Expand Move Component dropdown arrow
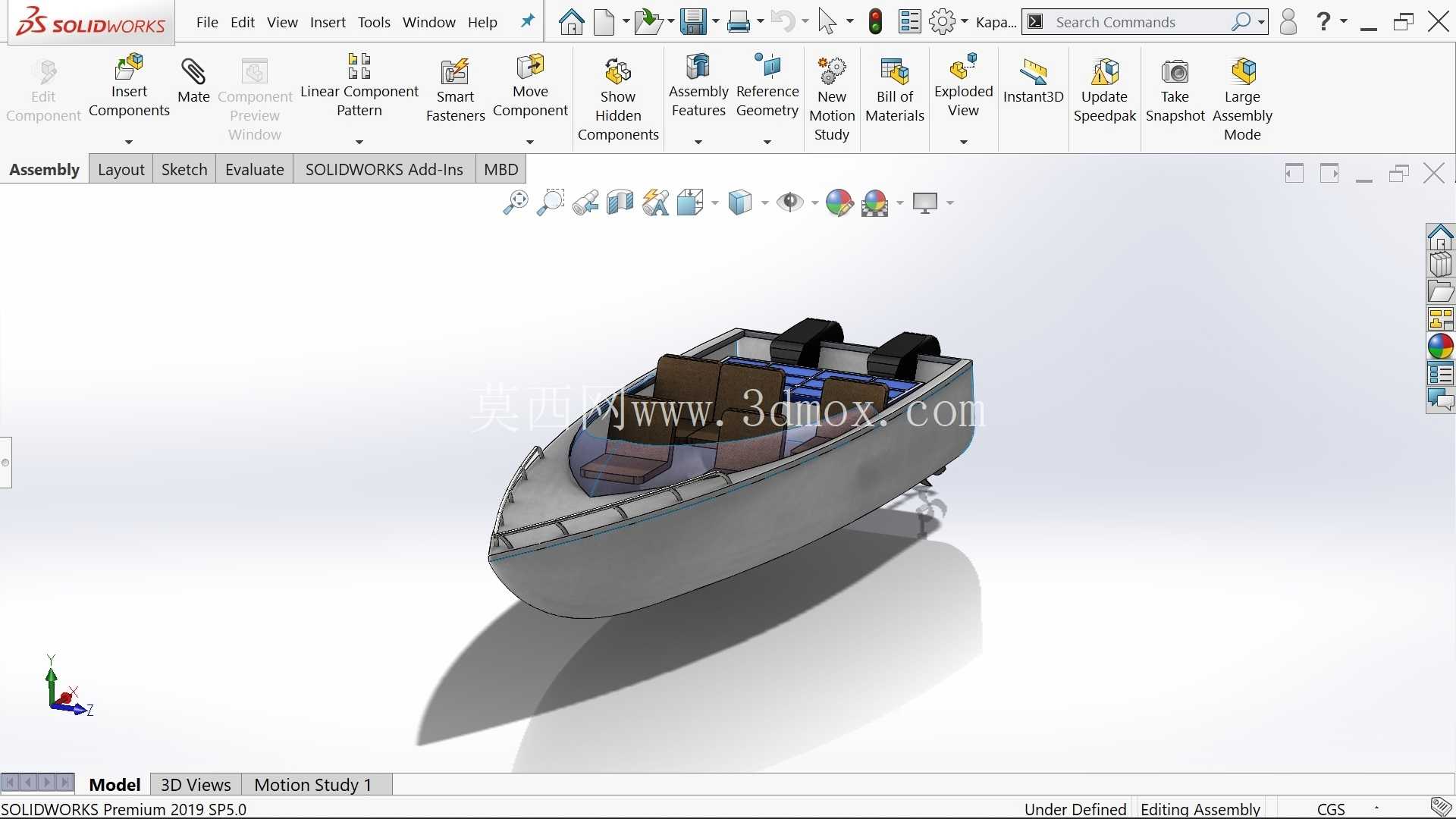The height and width of the screenshot is (819, 1456). point(530,142)
